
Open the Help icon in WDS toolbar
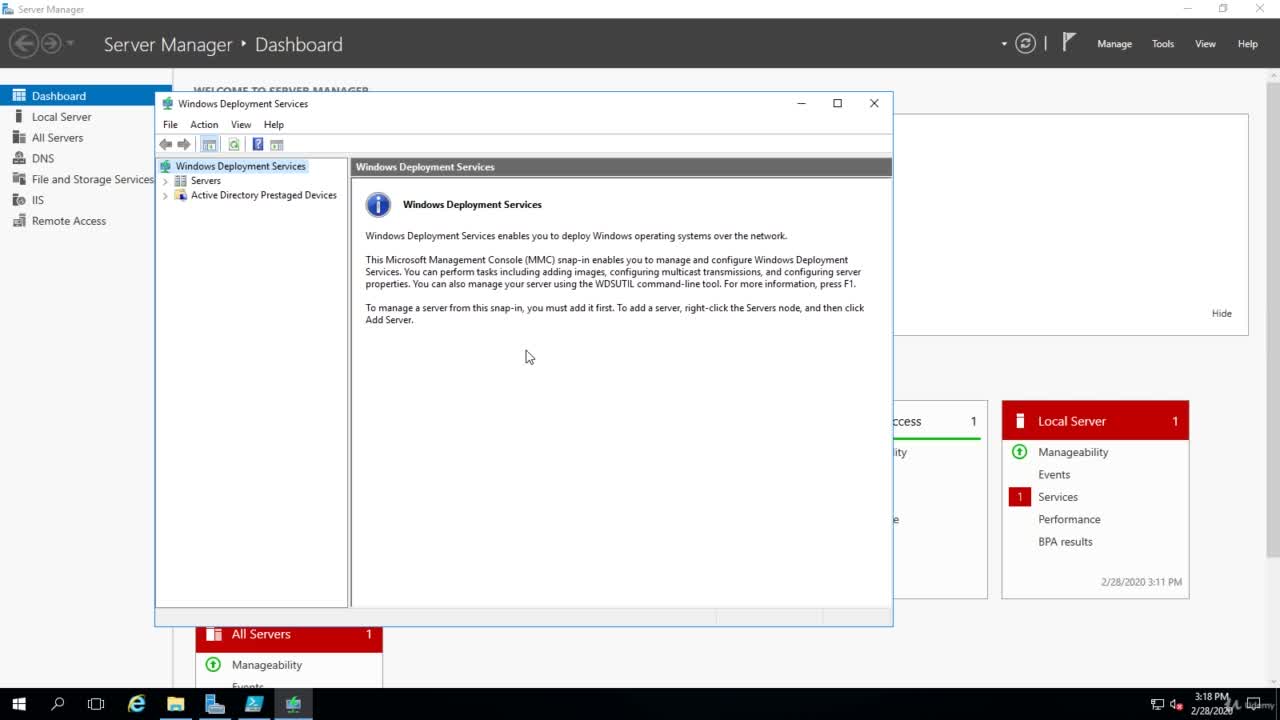(258, 144)
